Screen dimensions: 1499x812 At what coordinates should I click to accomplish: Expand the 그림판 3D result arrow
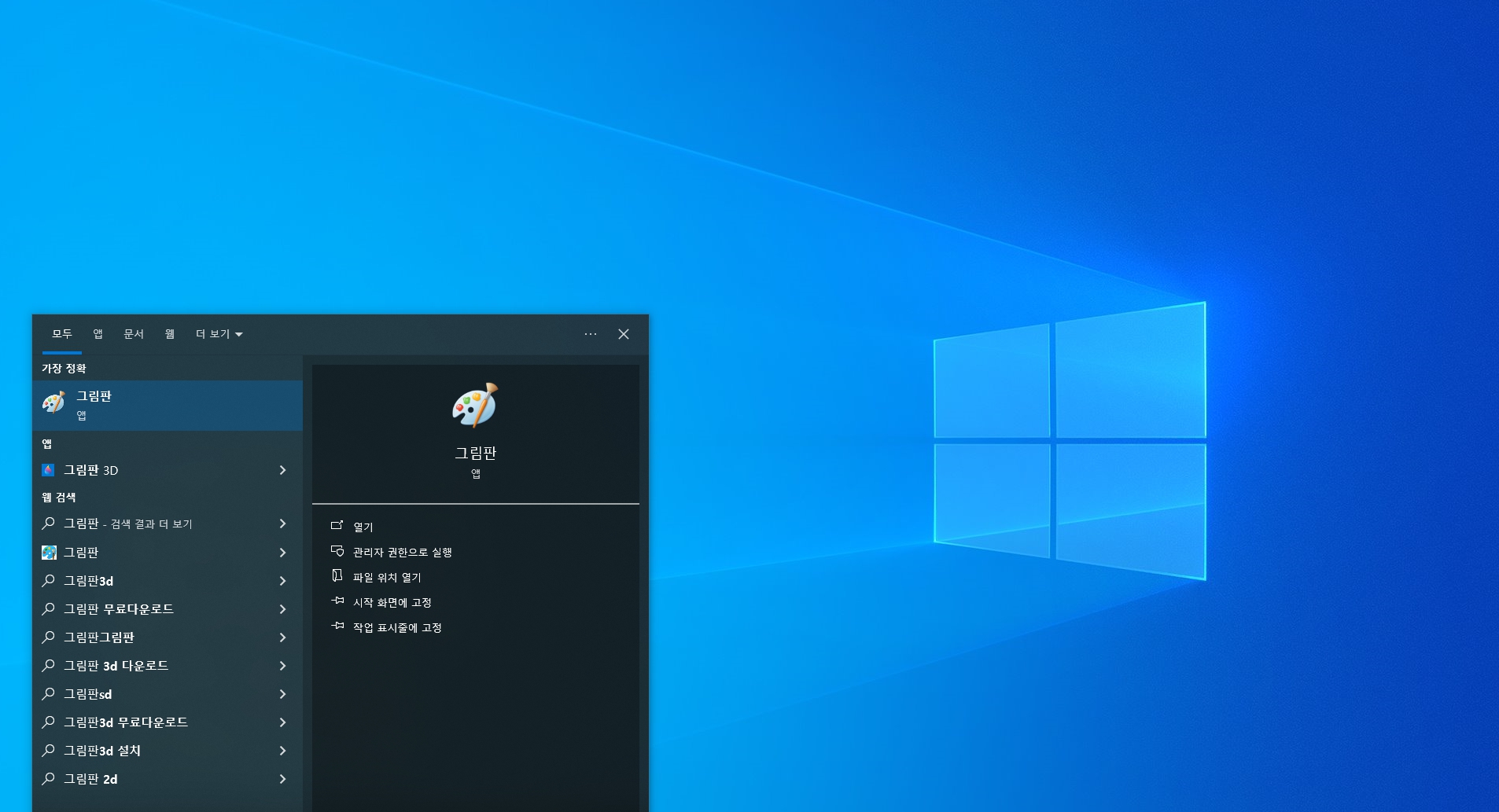282,470
